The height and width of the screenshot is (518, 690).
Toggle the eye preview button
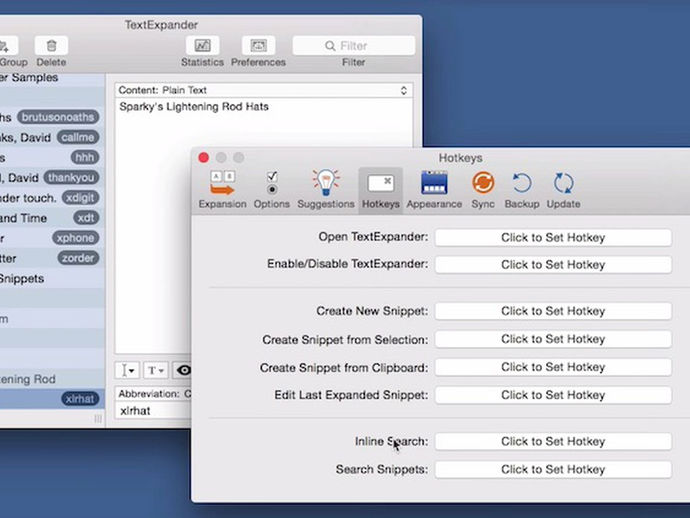[183, 371]
